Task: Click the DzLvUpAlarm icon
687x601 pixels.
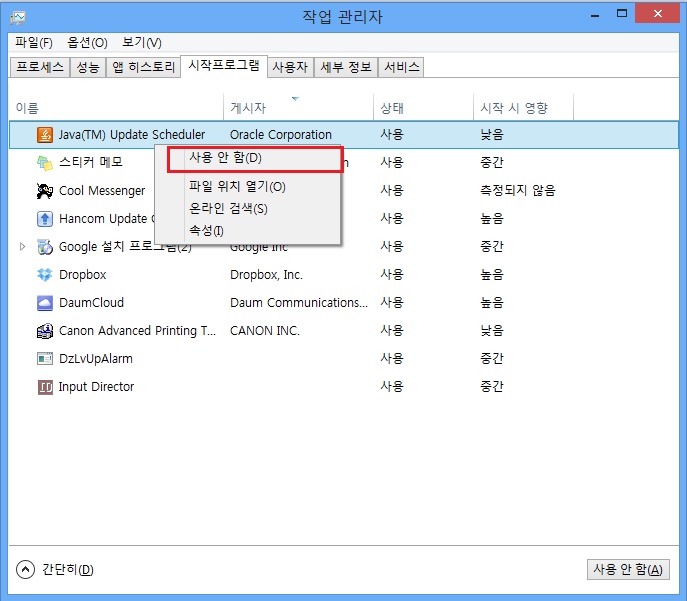Action: coord(45,359)
